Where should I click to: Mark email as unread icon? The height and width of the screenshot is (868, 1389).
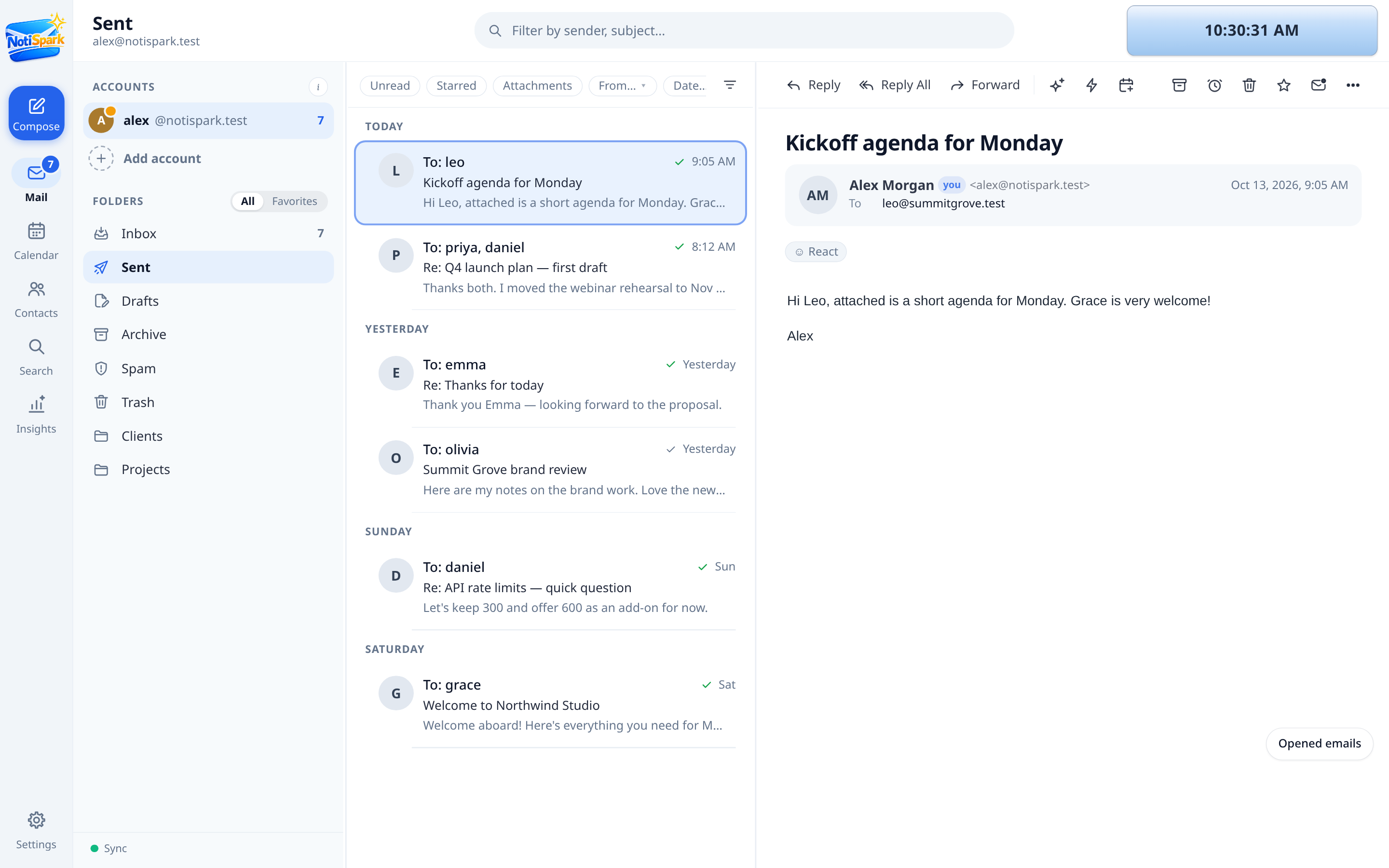[x=1319, y=85]
